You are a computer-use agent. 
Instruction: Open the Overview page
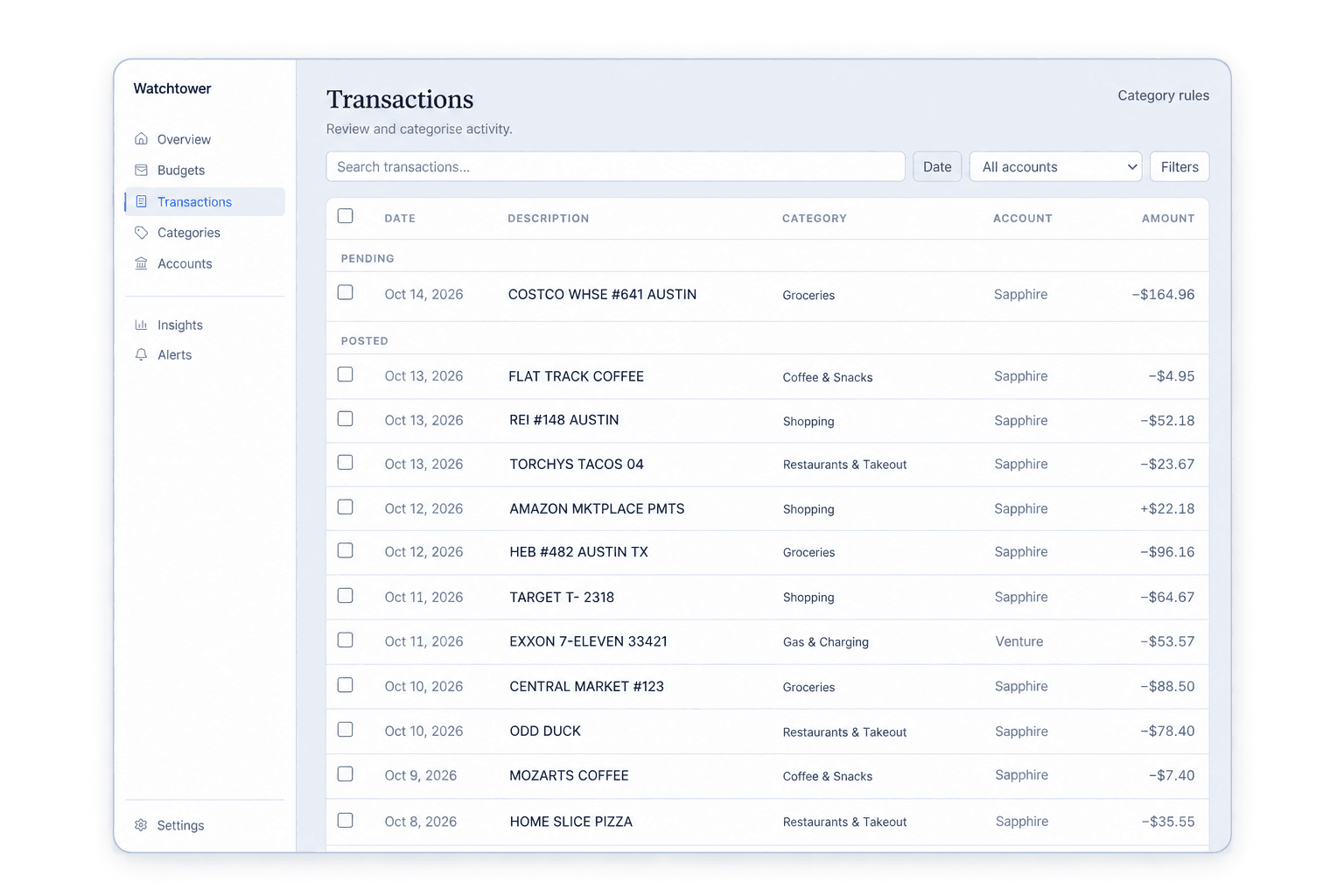pyautogui.click(x=205, y=139)
